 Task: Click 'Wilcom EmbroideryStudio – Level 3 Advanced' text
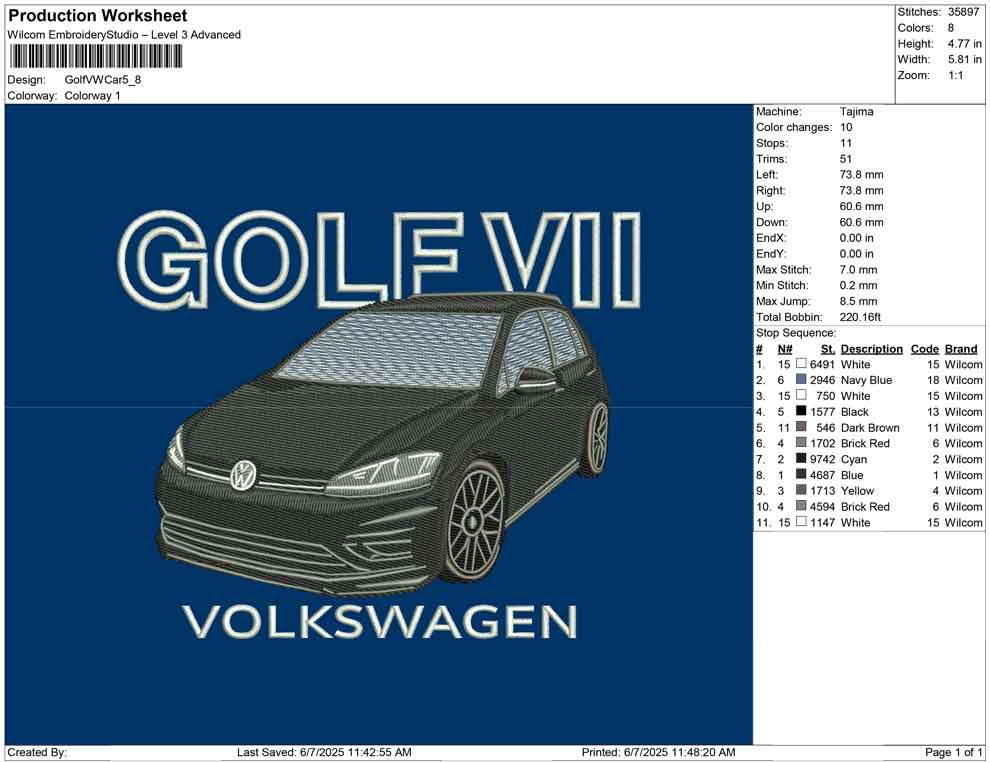124,35
